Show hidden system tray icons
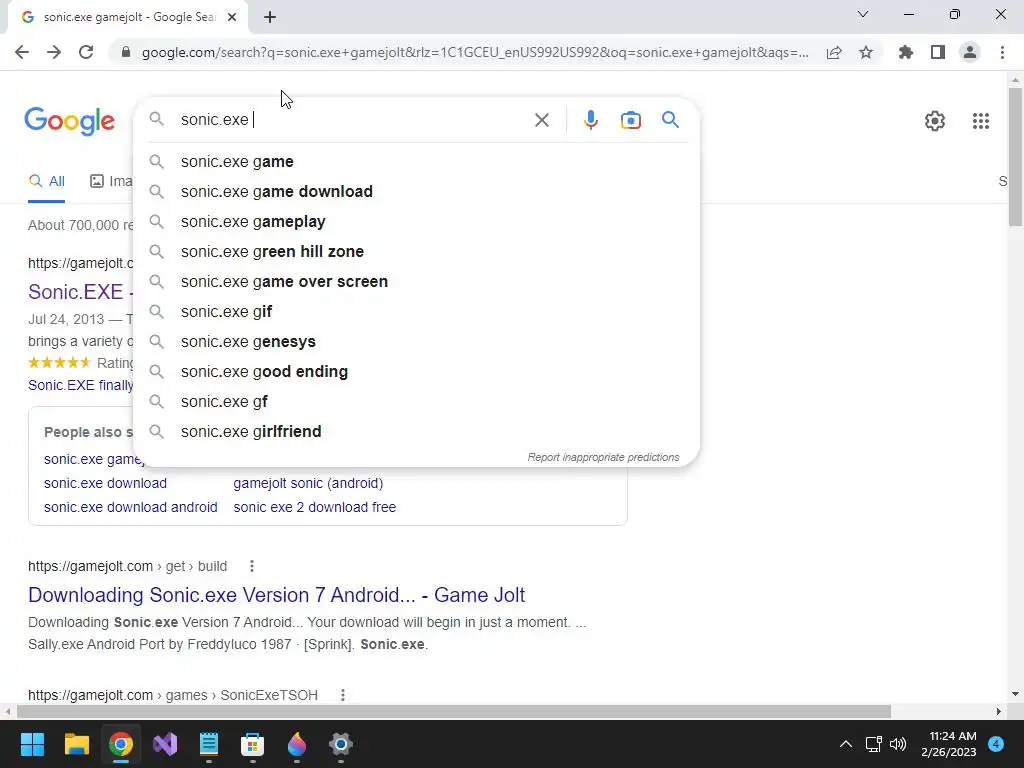 click(x=846, y=744)
